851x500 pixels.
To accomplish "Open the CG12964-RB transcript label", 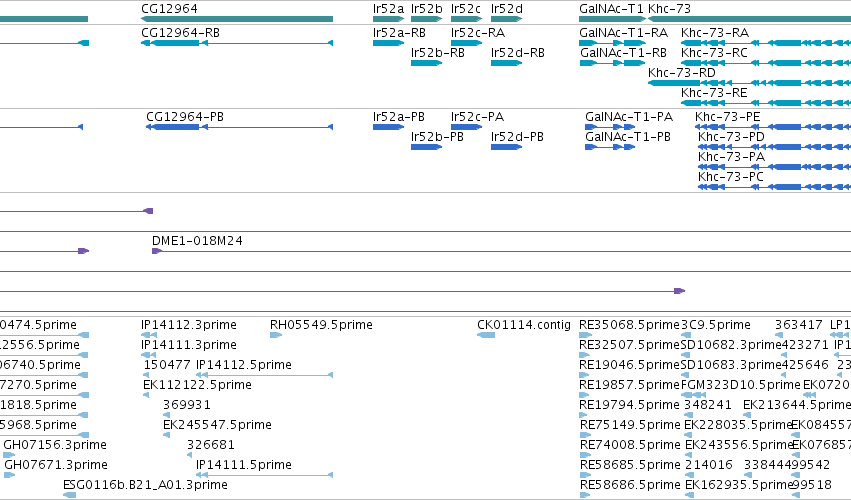I will (180, 33).
